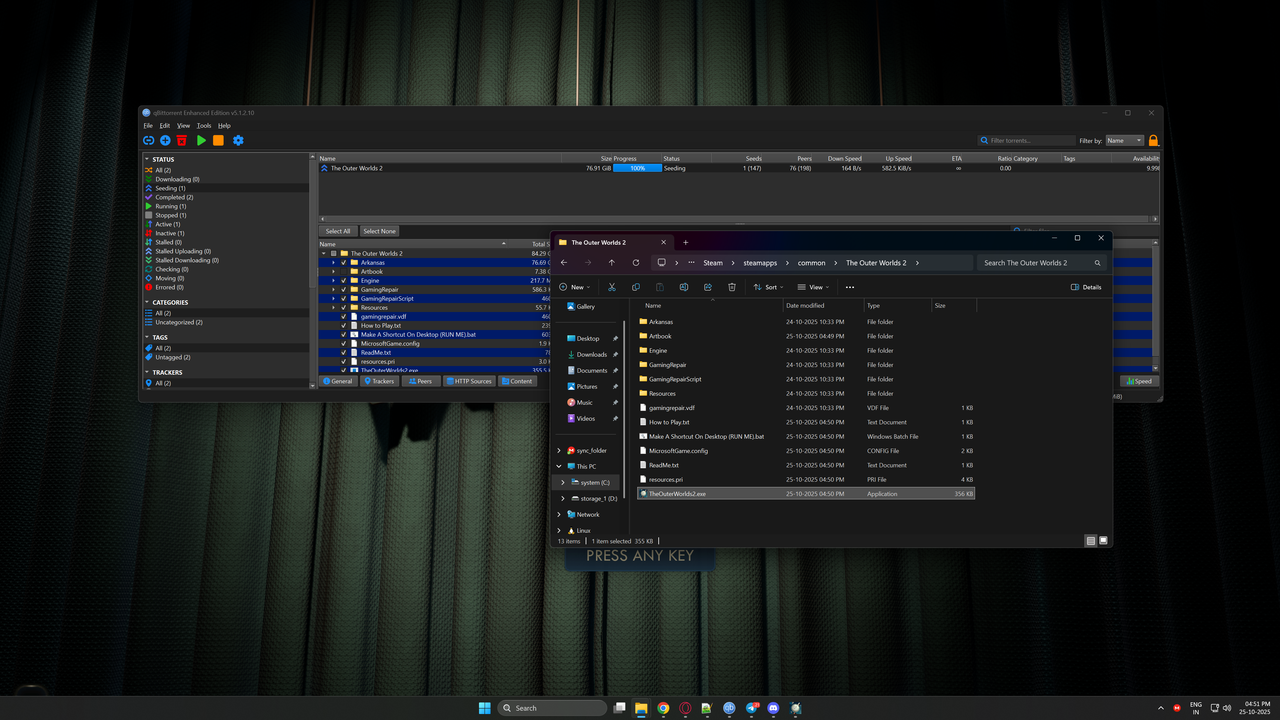This screenshot has width=1280, height=720.
Task: Click the steamapps breadcrumb in Explorer address bar
Action: pos(760,263)
